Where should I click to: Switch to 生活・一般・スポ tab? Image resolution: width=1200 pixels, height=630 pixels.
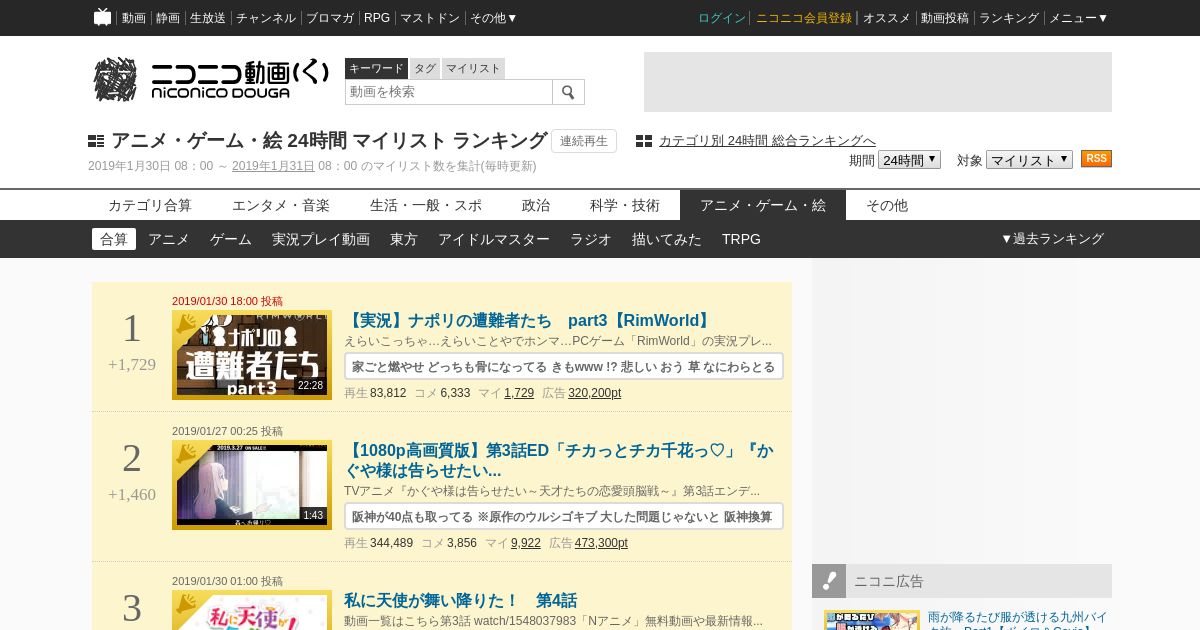click(426, 205)
